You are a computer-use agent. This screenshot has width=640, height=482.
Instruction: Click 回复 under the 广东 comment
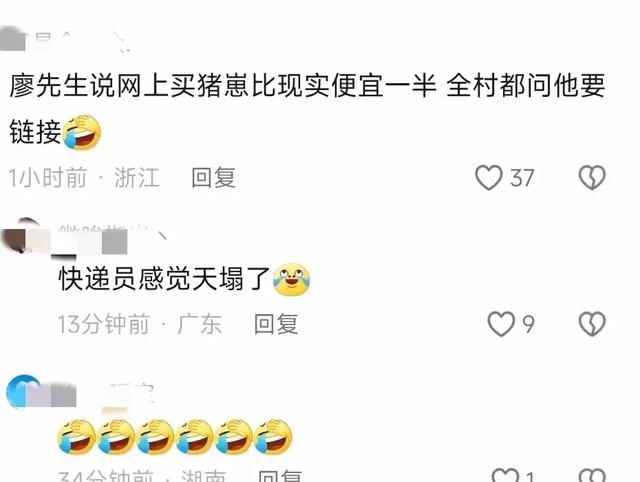click(276, 324)
